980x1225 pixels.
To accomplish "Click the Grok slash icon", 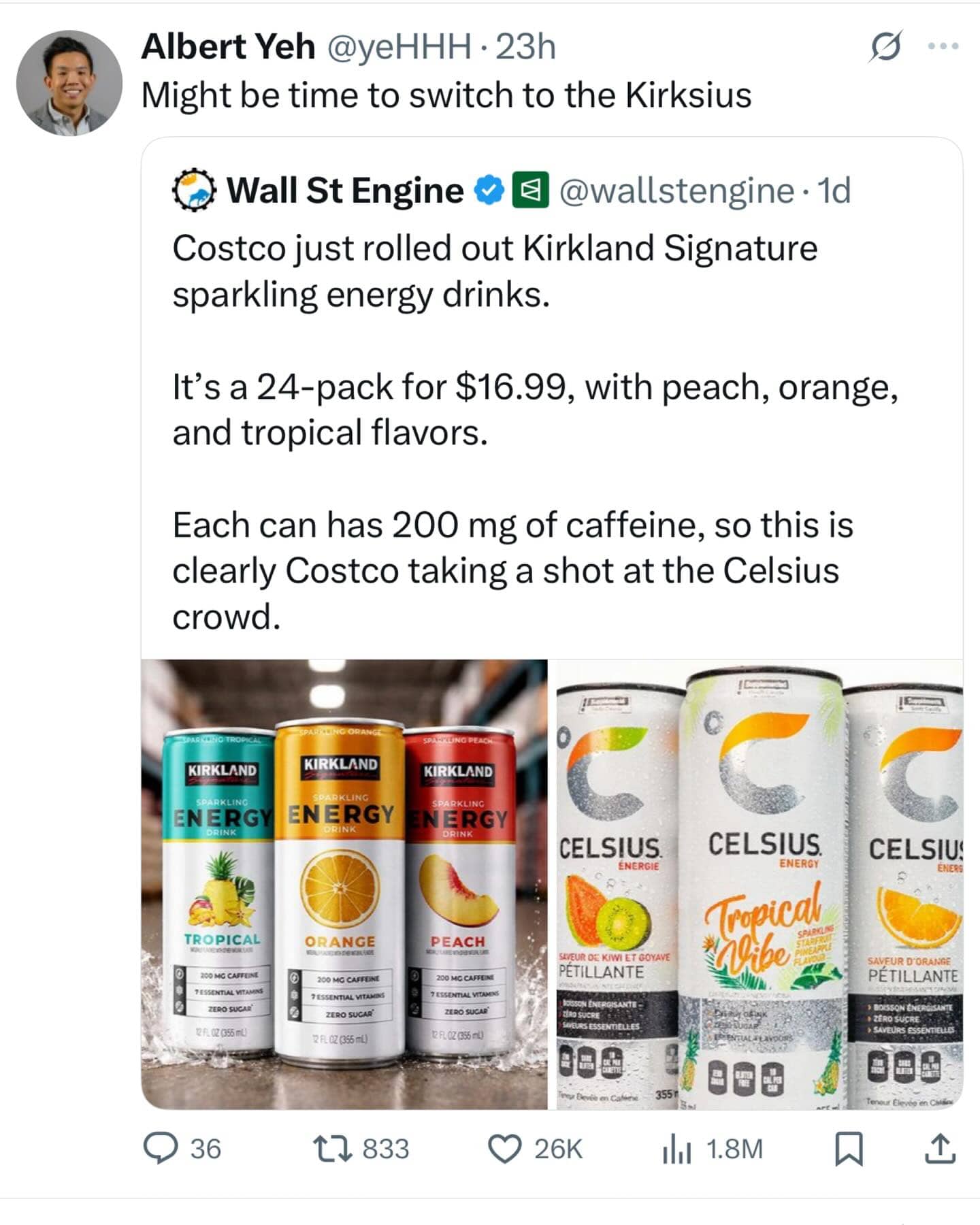I will pyautogui.click(x=886, y=47).
